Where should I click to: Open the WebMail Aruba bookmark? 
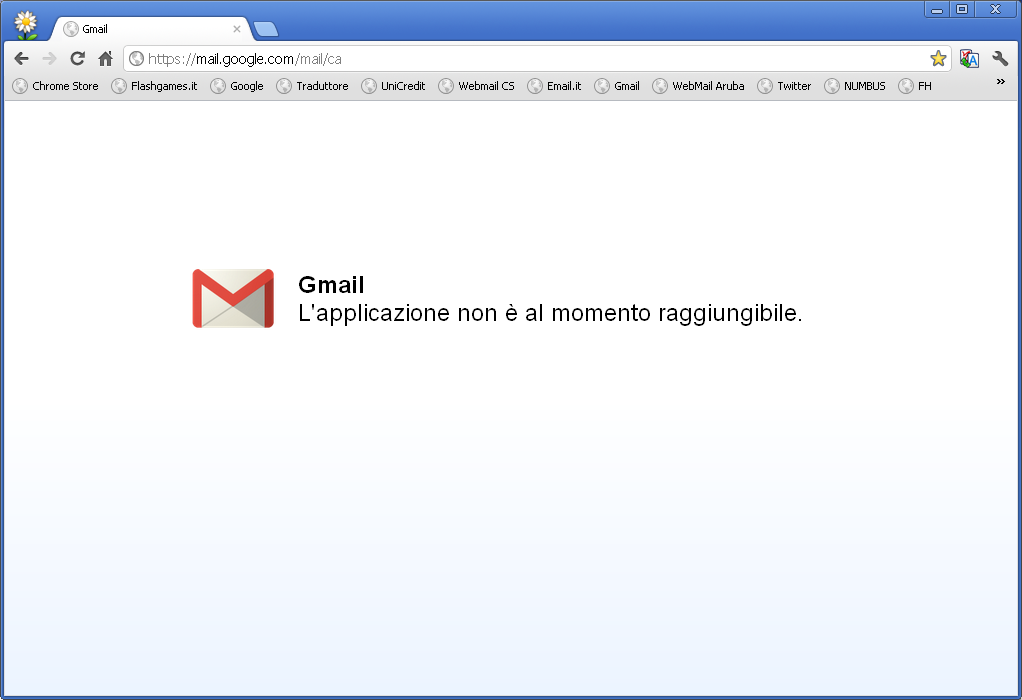coord(699,86)
